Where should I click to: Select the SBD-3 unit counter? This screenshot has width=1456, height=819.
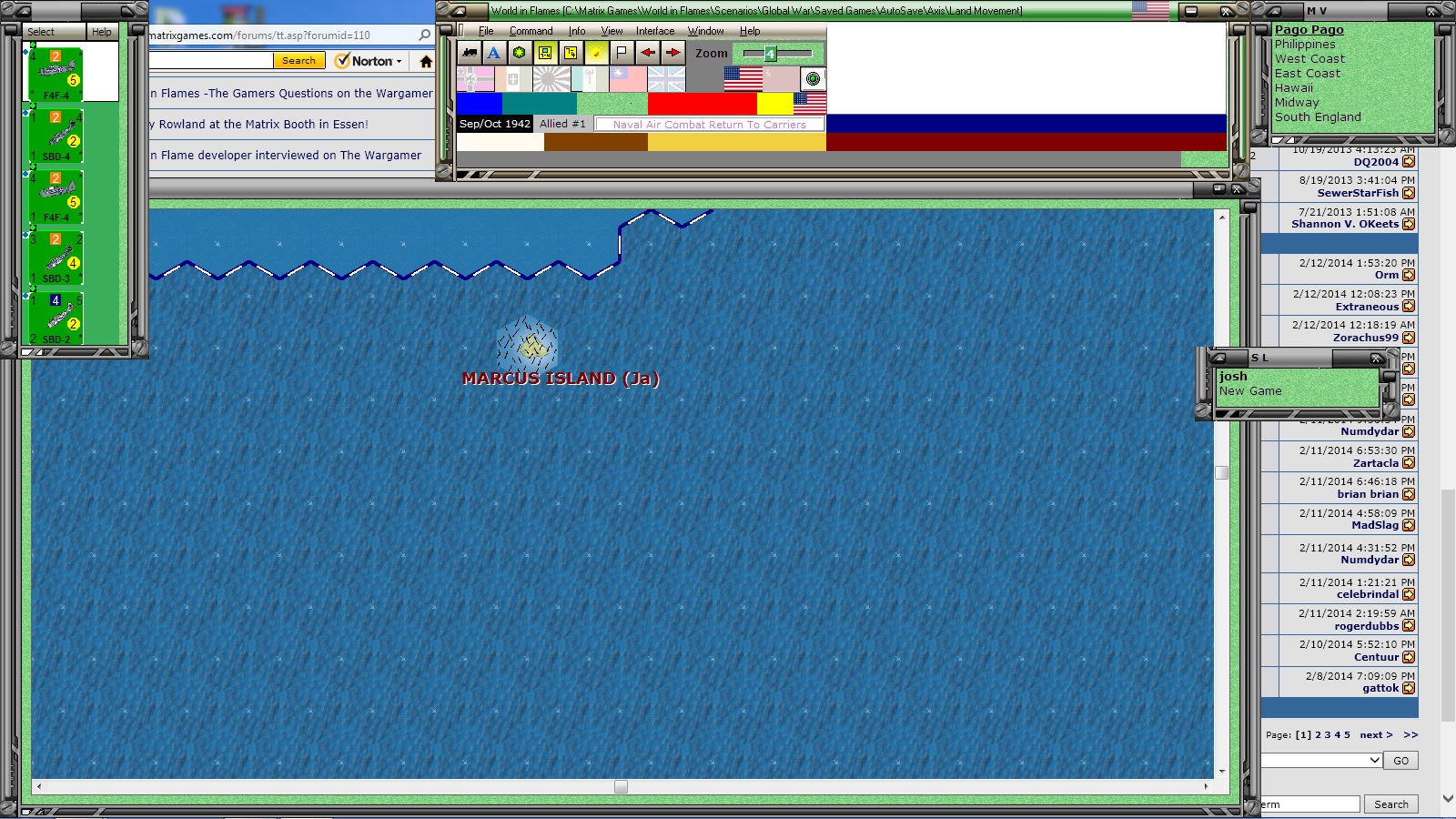[x=56, y=257]
